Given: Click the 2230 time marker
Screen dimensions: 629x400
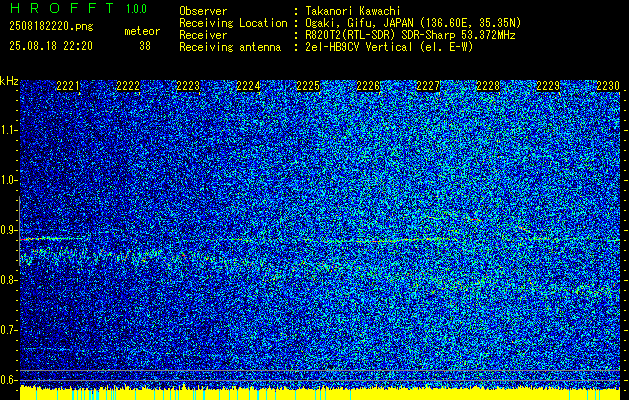Looking at the screenshot, I should (608, 86).
